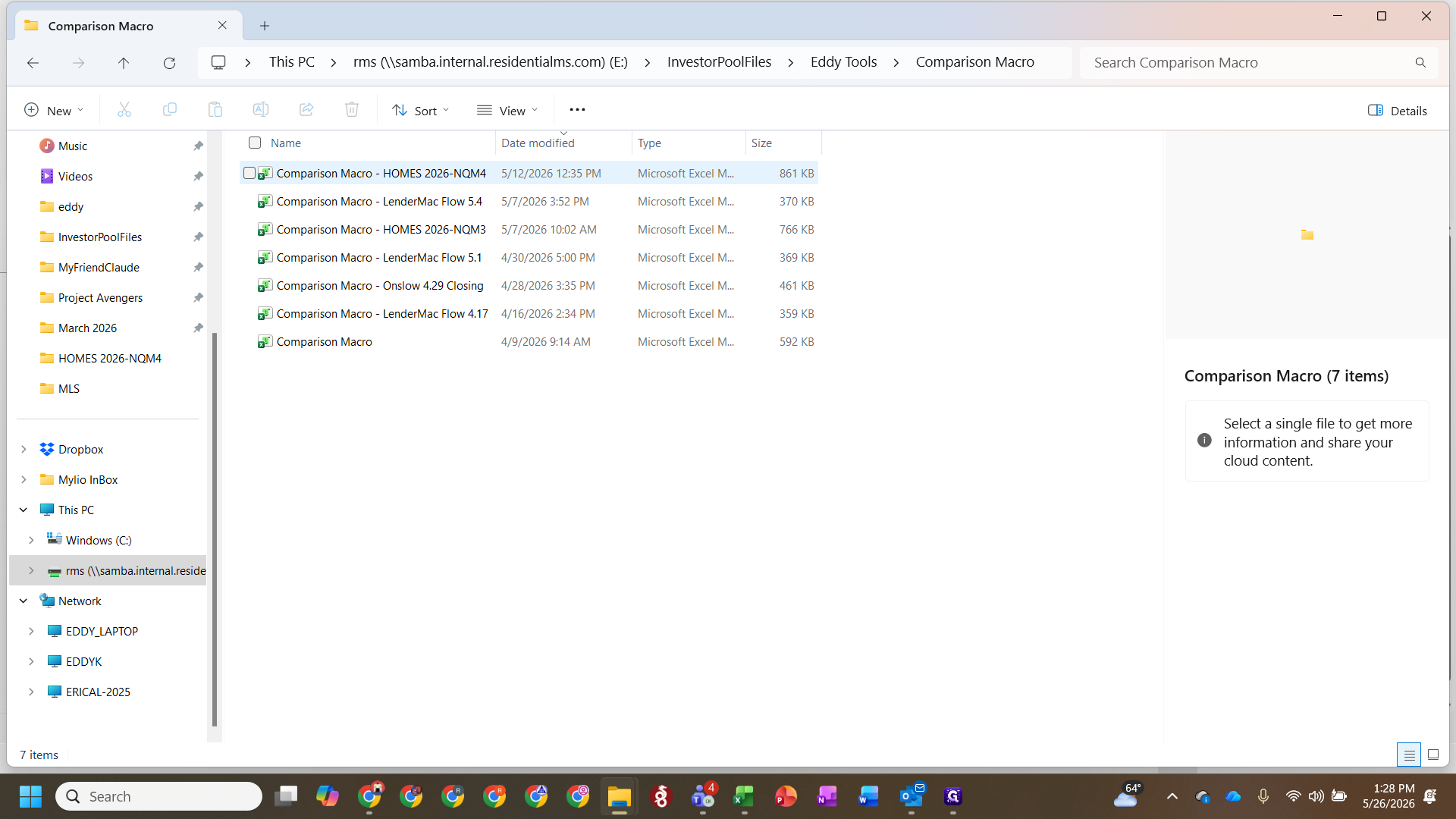Open Task View on the taskbar
Screen dimensions: 1456x819
[286, 796]
